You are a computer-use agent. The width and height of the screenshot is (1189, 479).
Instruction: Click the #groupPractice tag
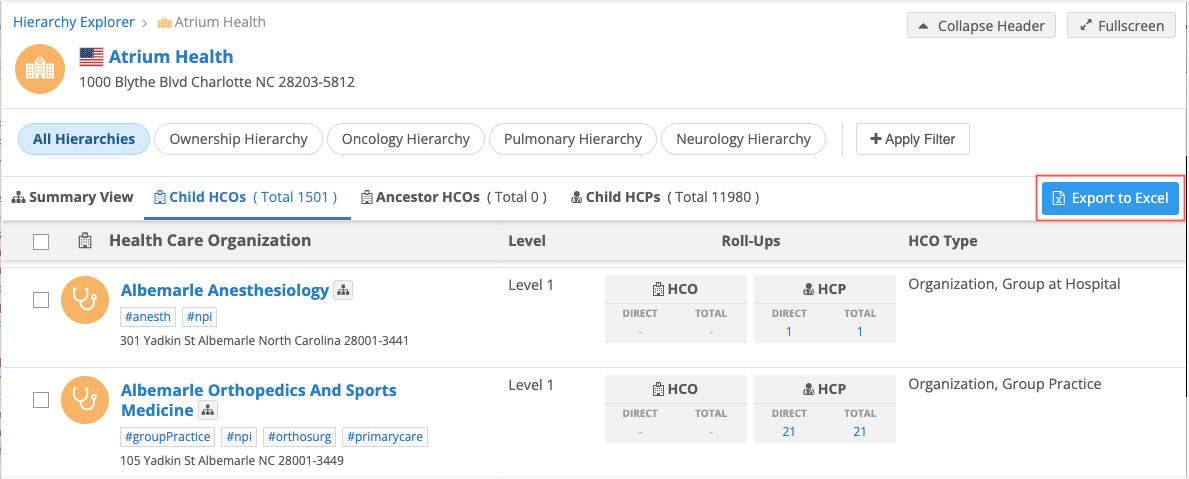point(168,437)
